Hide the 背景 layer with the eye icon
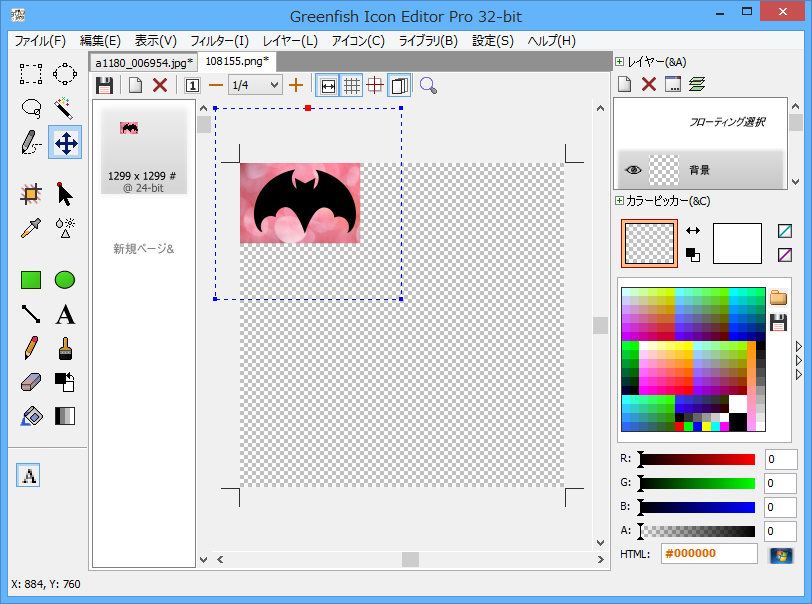This screenshot has width=812, height=604. pos(632,170)
